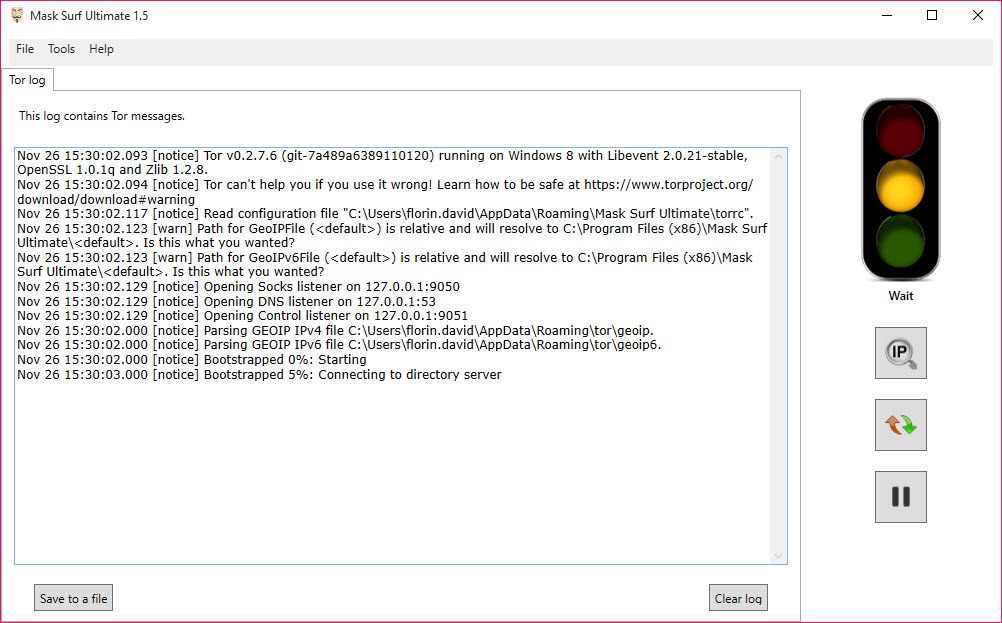Click the 'Path for GeoIPv6File' warning line
This screenshot has height=623, width=1002.
point(385,265)
